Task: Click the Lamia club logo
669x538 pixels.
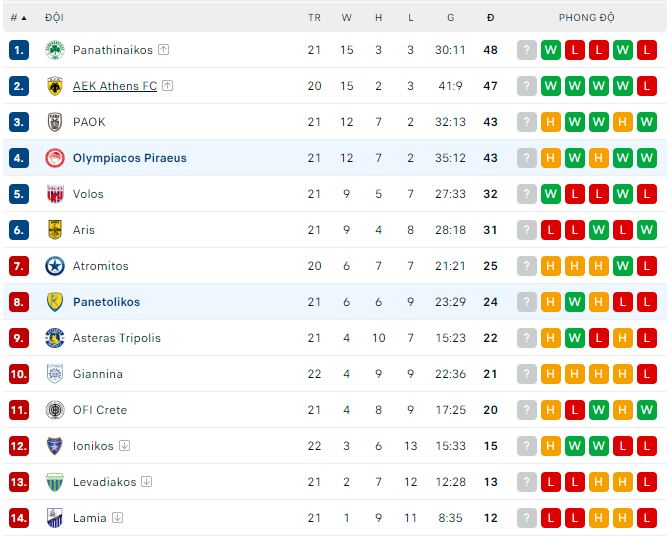Action: [x=55, y=518]
